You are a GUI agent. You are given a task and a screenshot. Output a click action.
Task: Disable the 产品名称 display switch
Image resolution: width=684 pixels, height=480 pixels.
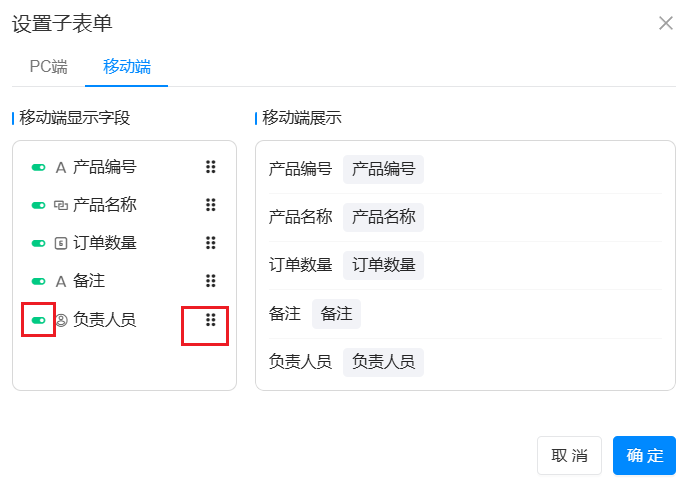[38, 205]
